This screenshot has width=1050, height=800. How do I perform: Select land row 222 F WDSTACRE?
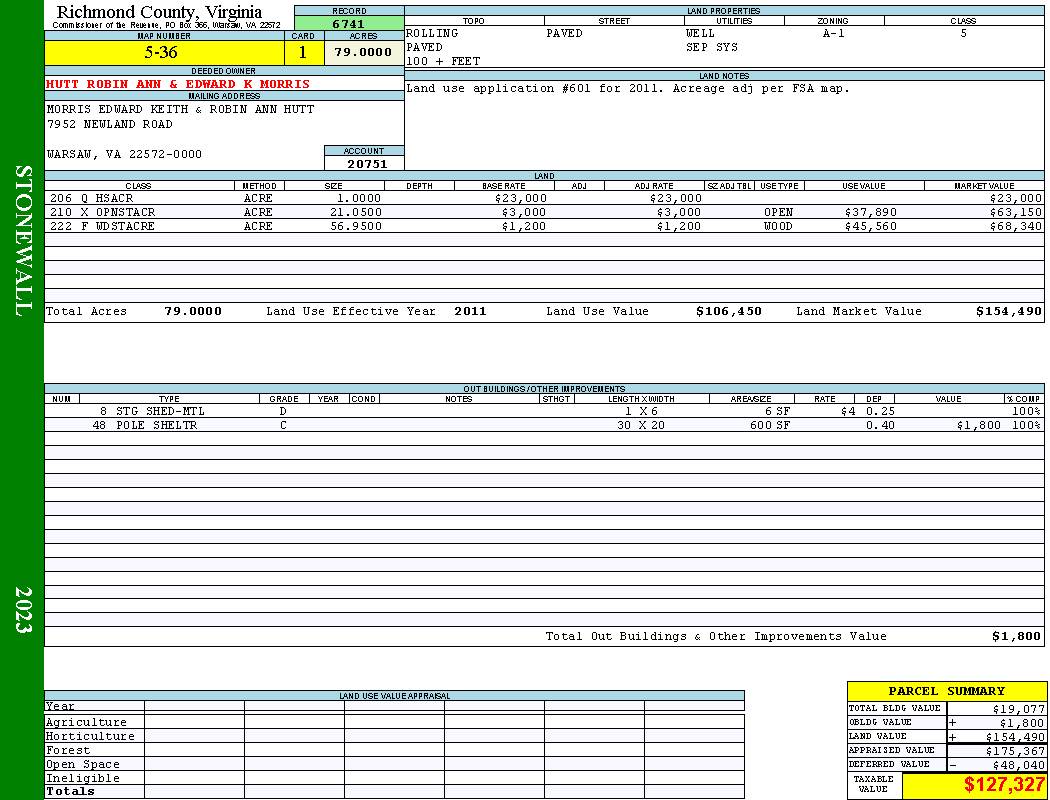point(544,226)
